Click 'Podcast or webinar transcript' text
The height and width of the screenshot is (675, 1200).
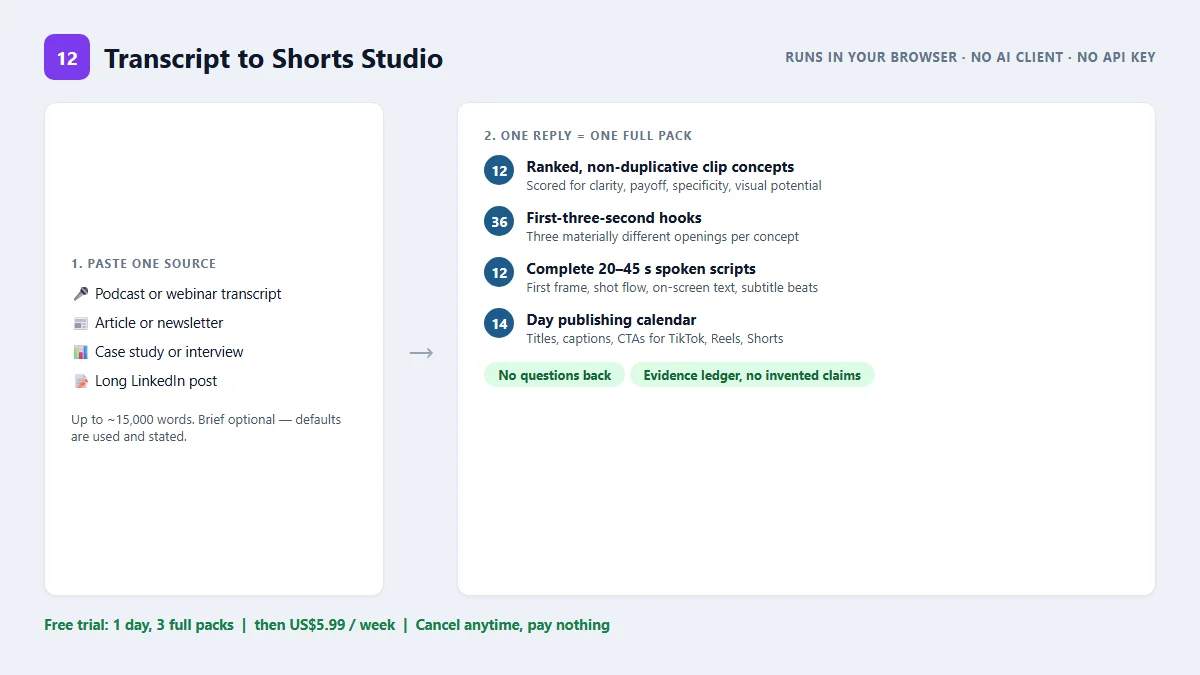188,294
